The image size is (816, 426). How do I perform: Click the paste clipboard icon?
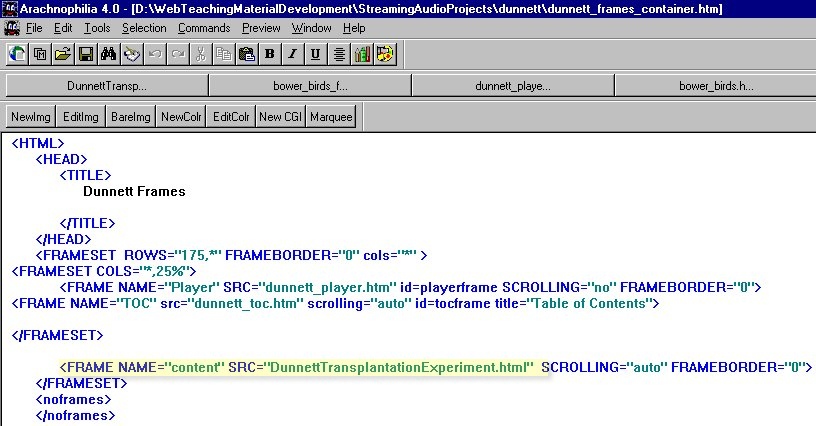click(246, 53)
